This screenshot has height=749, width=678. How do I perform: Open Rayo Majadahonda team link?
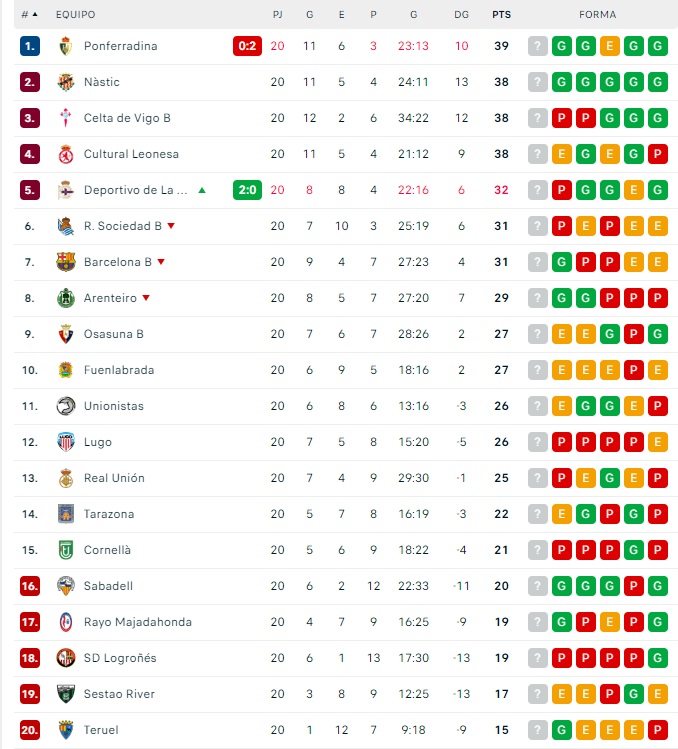click(x=138, y=622)
